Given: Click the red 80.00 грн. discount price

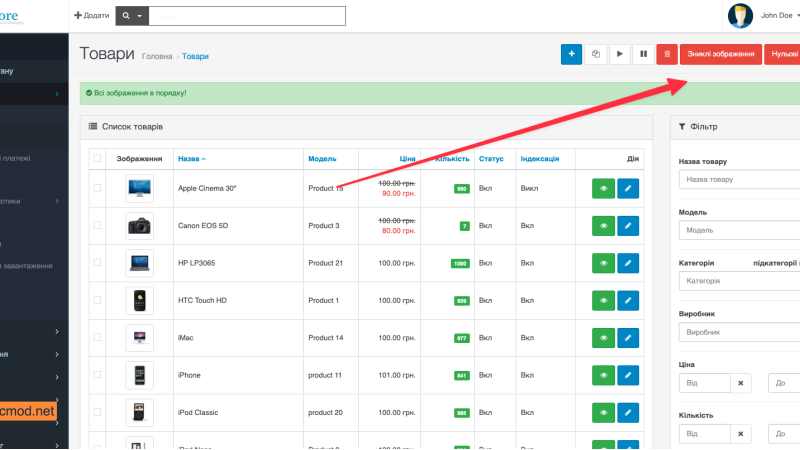Looking at the screenshot, I should 398,231.
